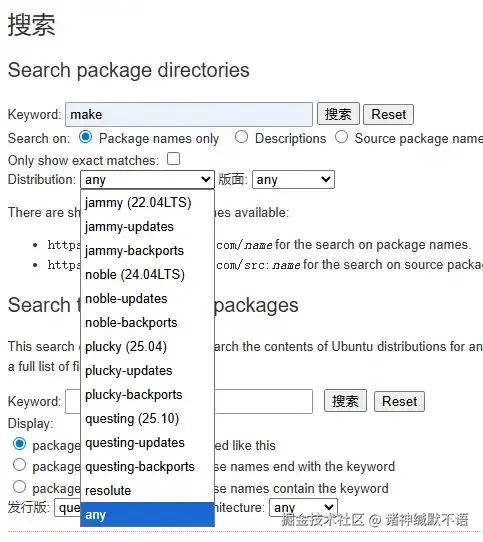Click the Search package directories heading

click(128, 70)
